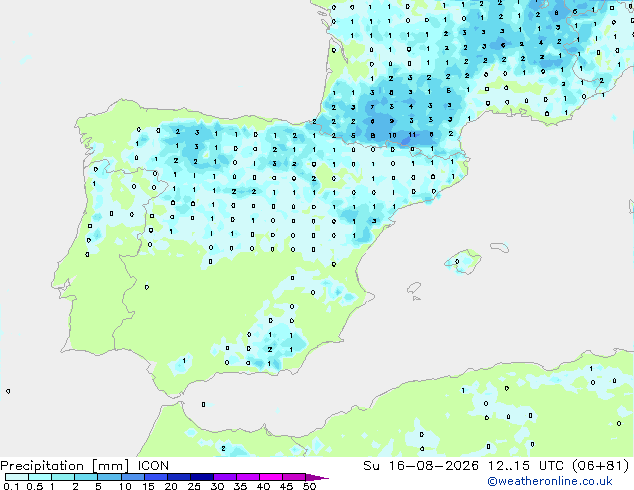Click the "Precipitation [mm]" title text

tap(65, 466)
